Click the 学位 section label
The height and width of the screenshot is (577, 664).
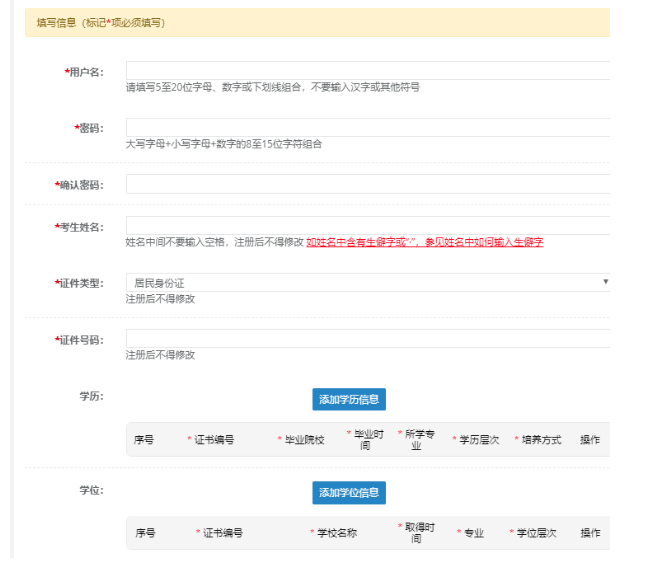coord(91,490)
